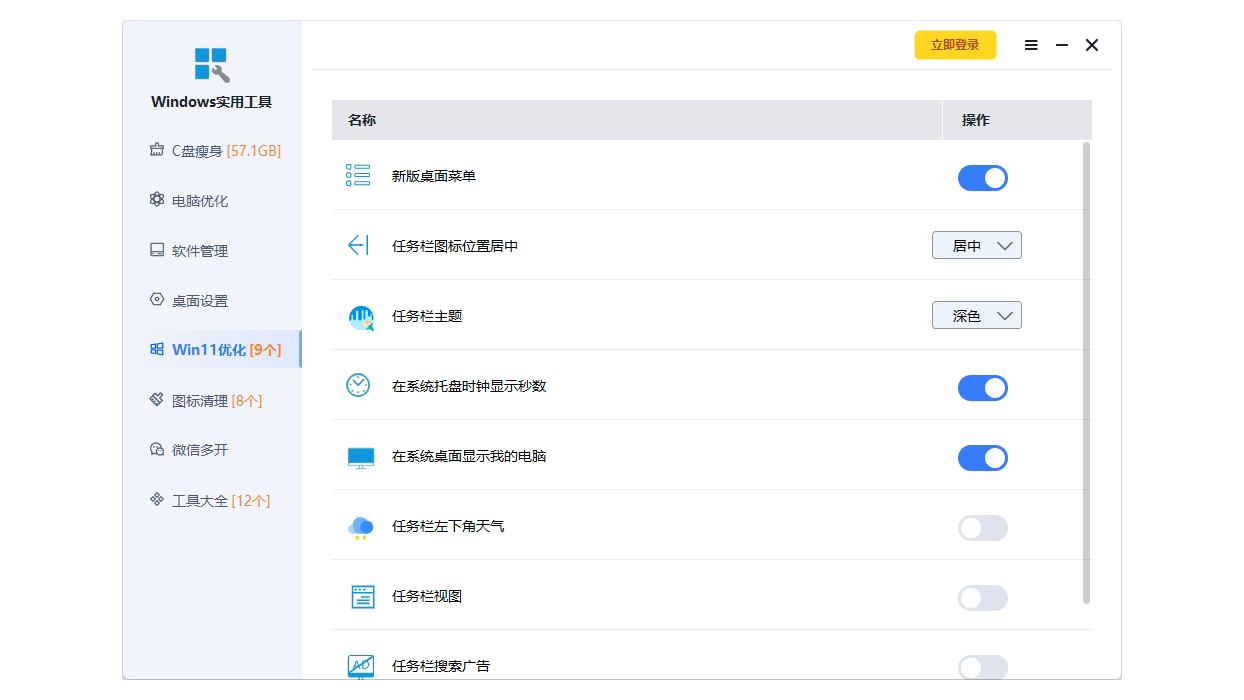The width and height of the screenshot is (1244, 700).
Task: Click the 任务栏视图 window icon
Action: (x=362, y=597)
